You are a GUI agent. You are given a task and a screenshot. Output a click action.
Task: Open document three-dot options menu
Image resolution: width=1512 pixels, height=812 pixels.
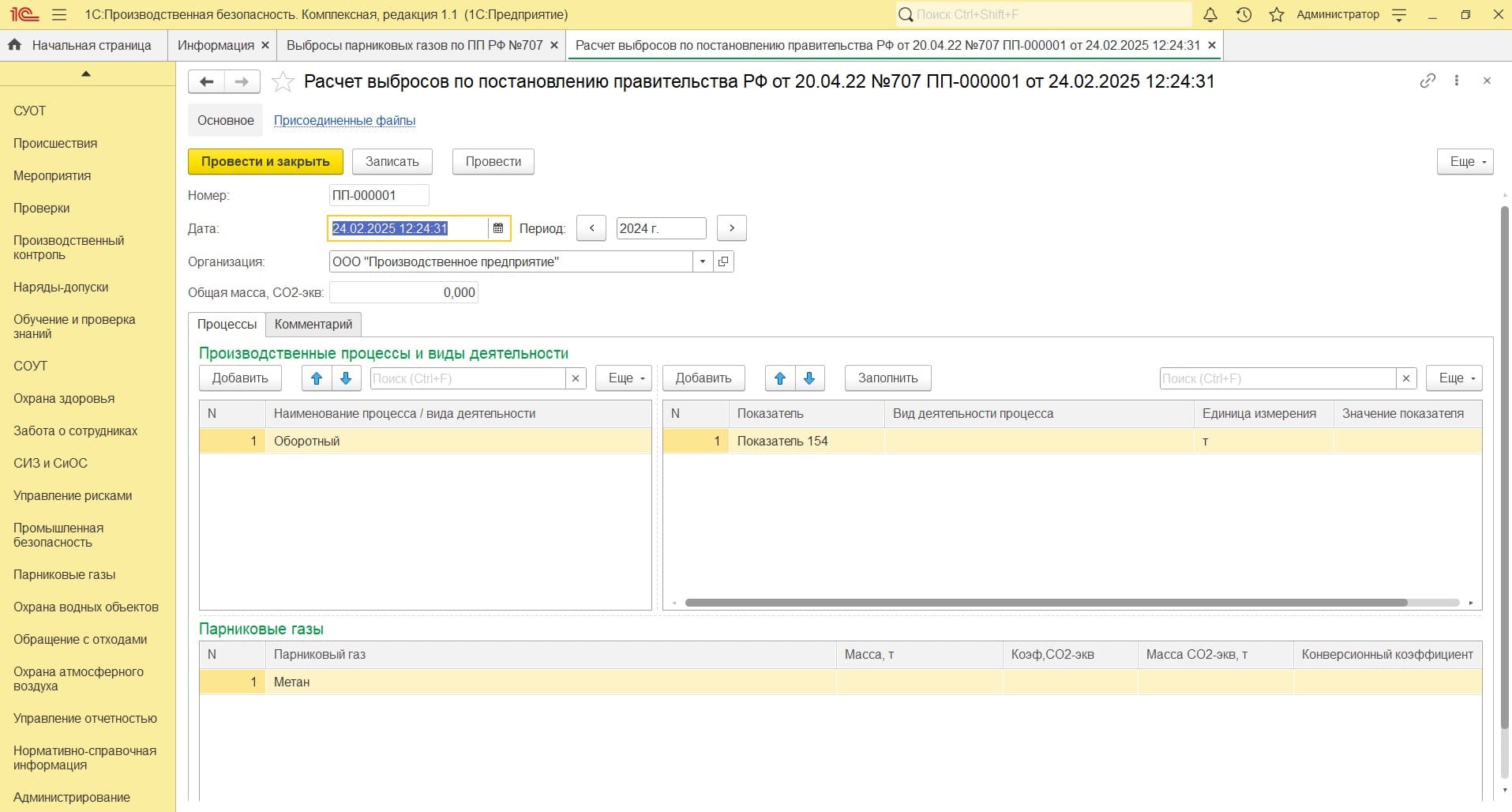pyautogui.click(x=1457, y=81)
